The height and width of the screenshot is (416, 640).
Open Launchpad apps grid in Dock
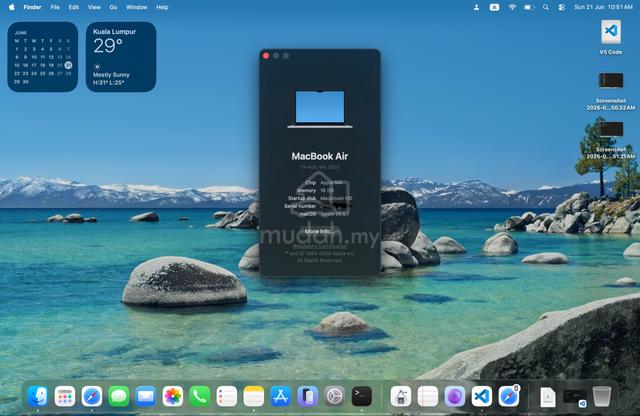[65, 396]
